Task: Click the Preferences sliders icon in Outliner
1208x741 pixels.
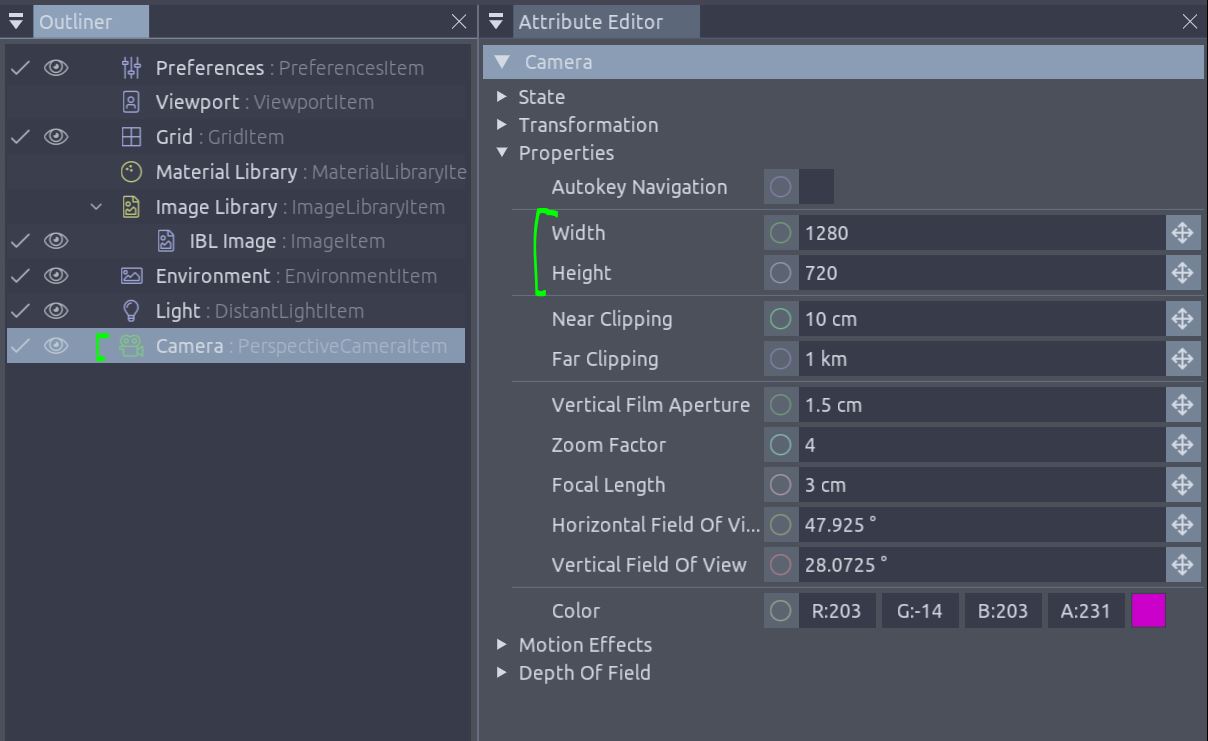Action: click(x=131, y=68)
